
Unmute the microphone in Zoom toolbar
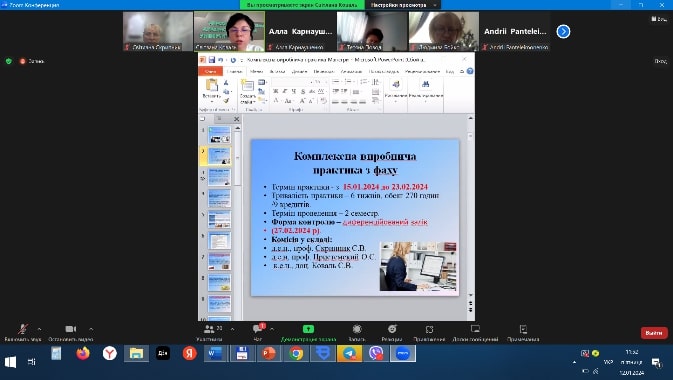[23, 330]
